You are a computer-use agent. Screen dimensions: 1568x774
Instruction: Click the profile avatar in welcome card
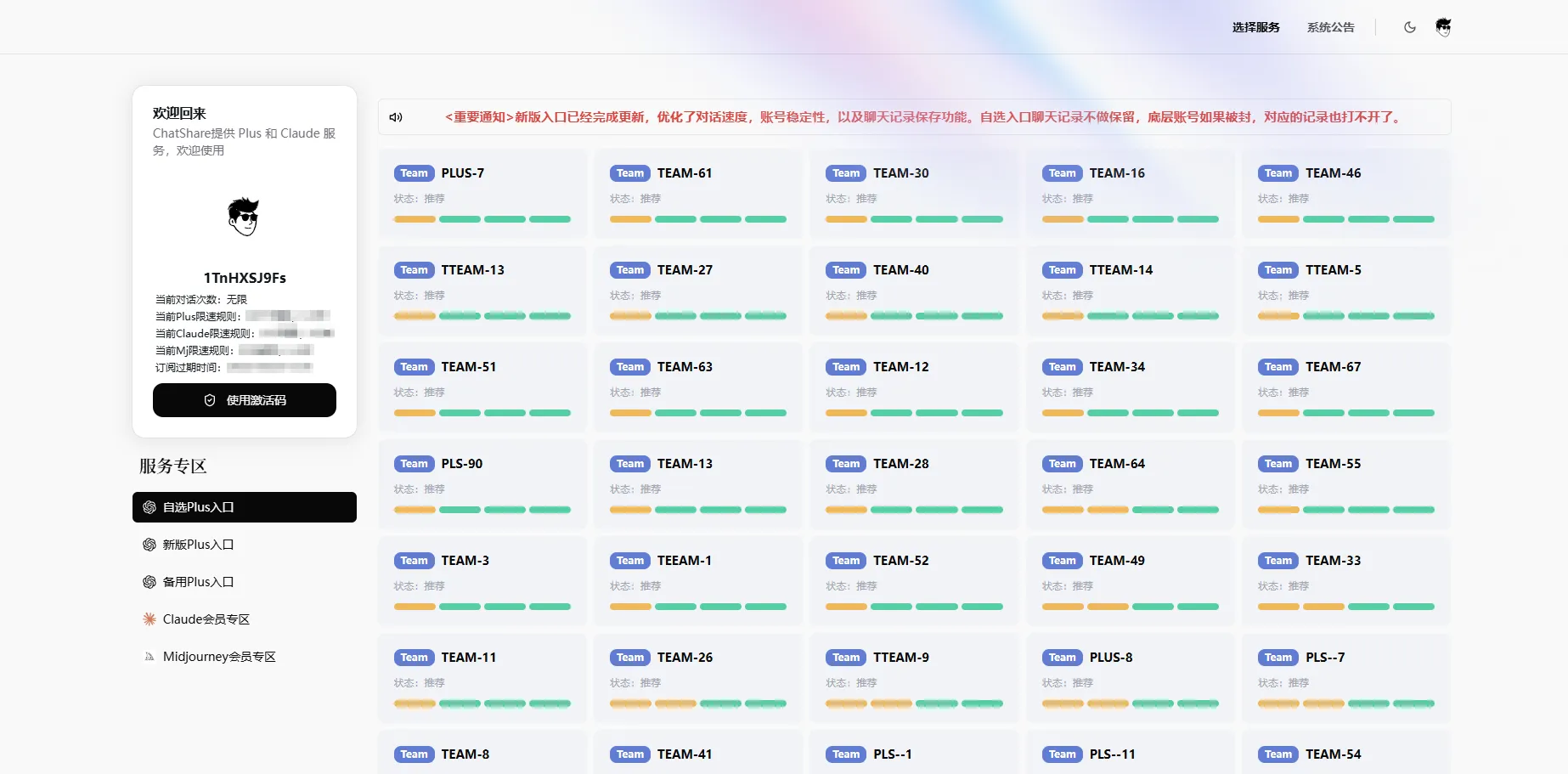click(244, 218)
